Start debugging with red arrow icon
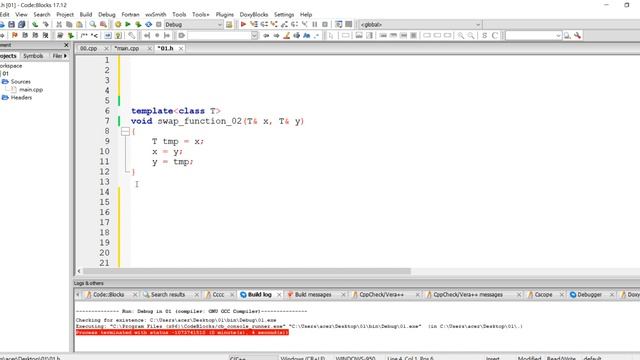This screenshot has height=360, width=640. tap(243, 24)
